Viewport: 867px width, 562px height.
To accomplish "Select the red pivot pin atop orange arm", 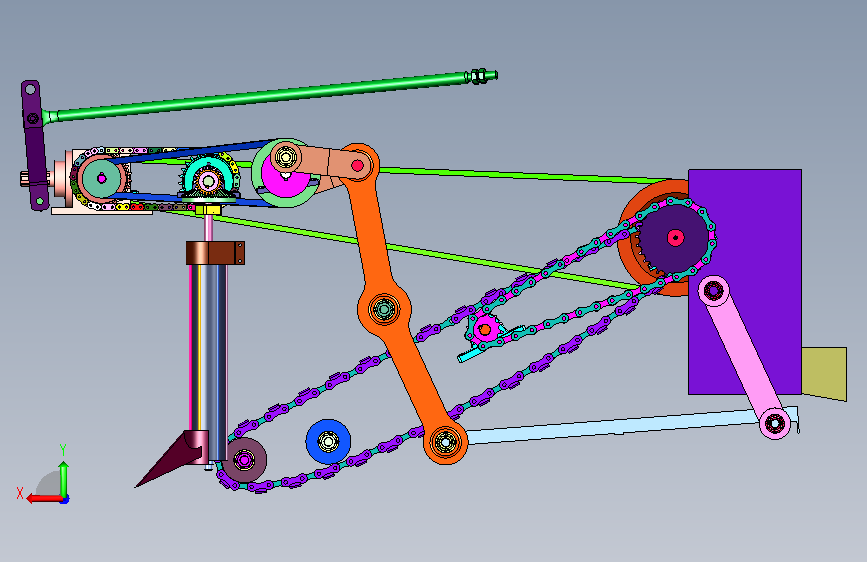I will click(357, 165).
